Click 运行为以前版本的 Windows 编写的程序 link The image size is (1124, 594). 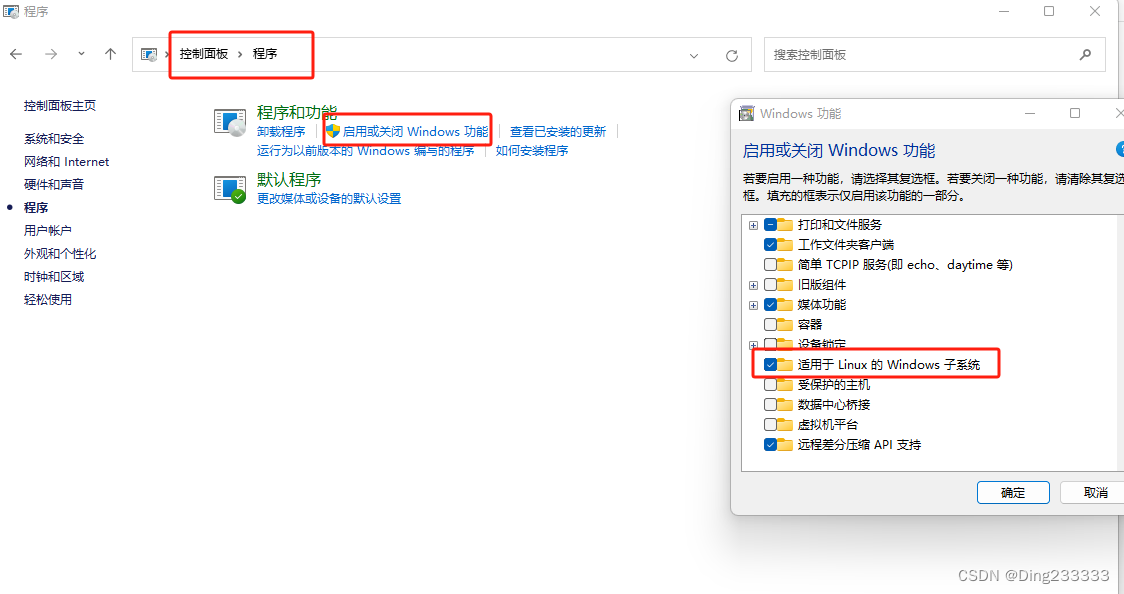click(x=366, y=150)
